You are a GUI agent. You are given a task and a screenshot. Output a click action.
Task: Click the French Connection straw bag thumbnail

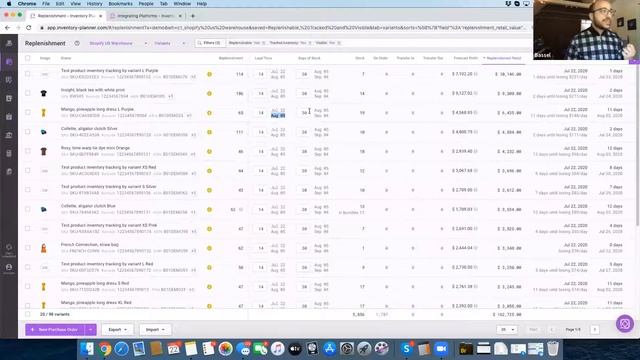click(x=44, y=248)
